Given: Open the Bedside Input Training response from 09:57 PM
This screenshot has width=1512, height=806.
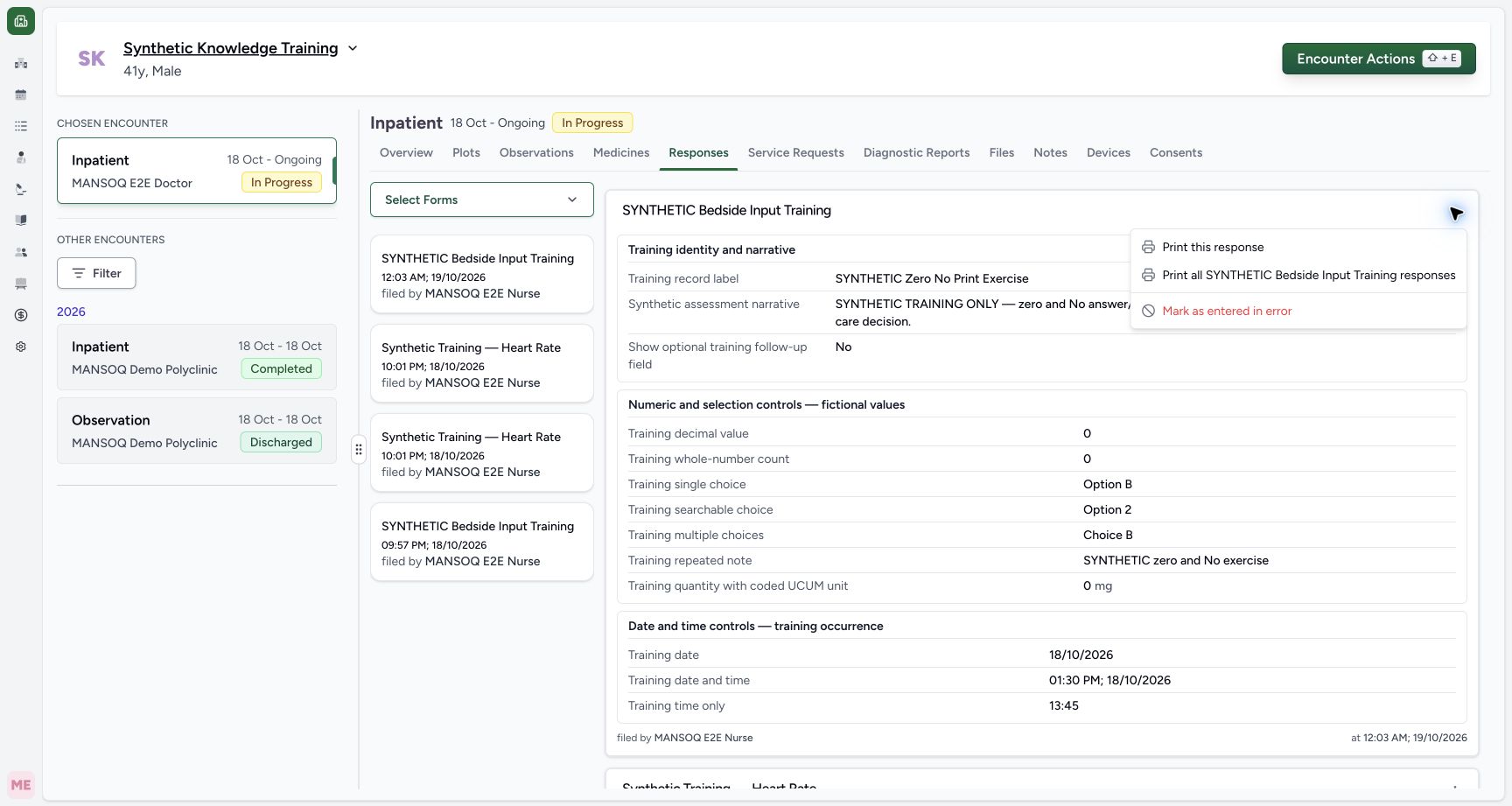Looking at the screenshot, I should [x=482, y=542].
